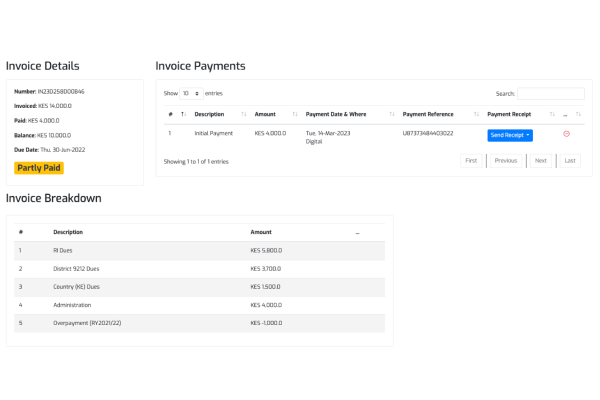
Task: Click the Initial Payment row description
Action: point(213,133)
